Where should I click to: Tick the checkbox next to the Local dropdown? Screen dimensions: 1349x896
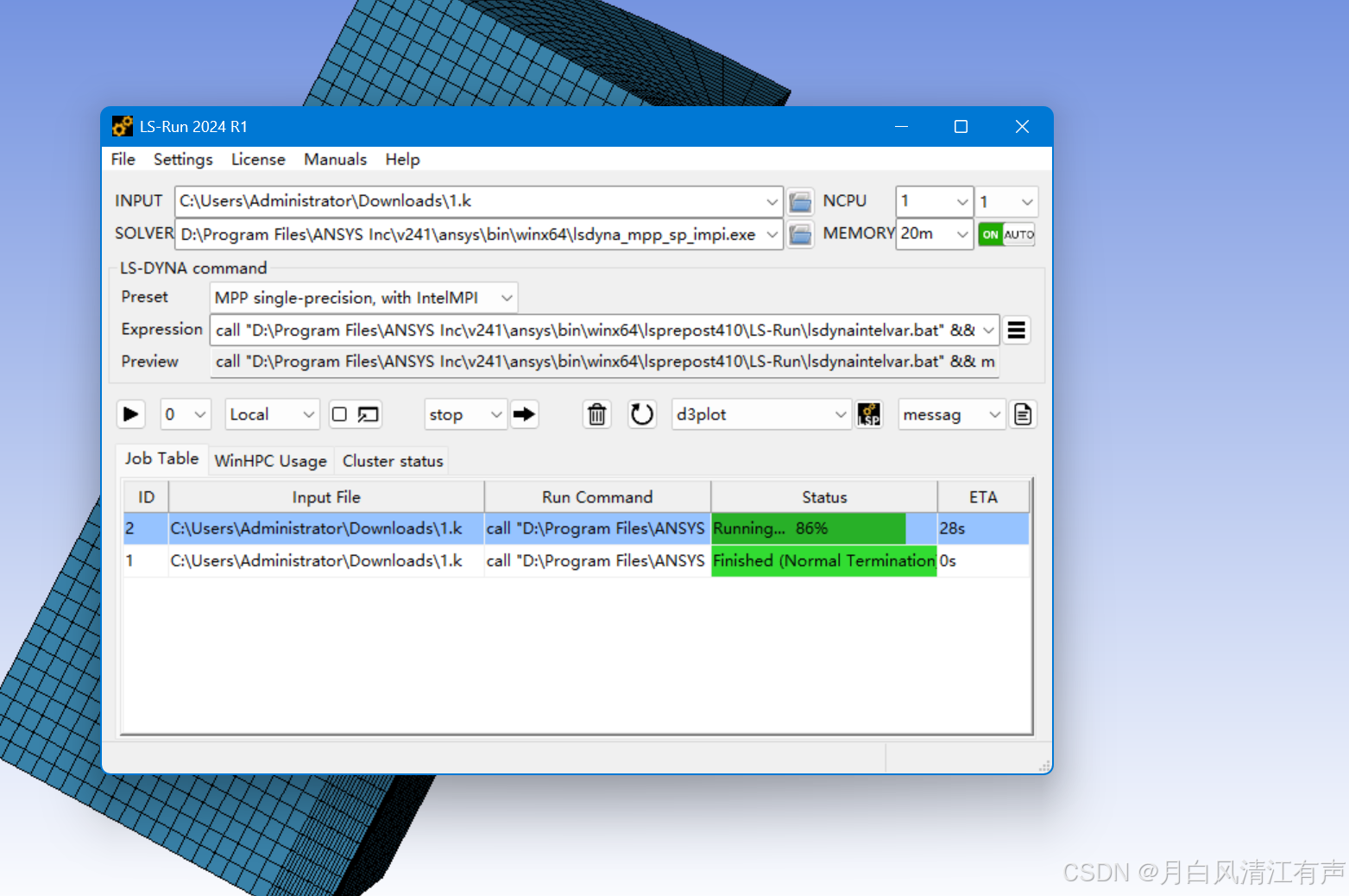[x=340, y=414]
